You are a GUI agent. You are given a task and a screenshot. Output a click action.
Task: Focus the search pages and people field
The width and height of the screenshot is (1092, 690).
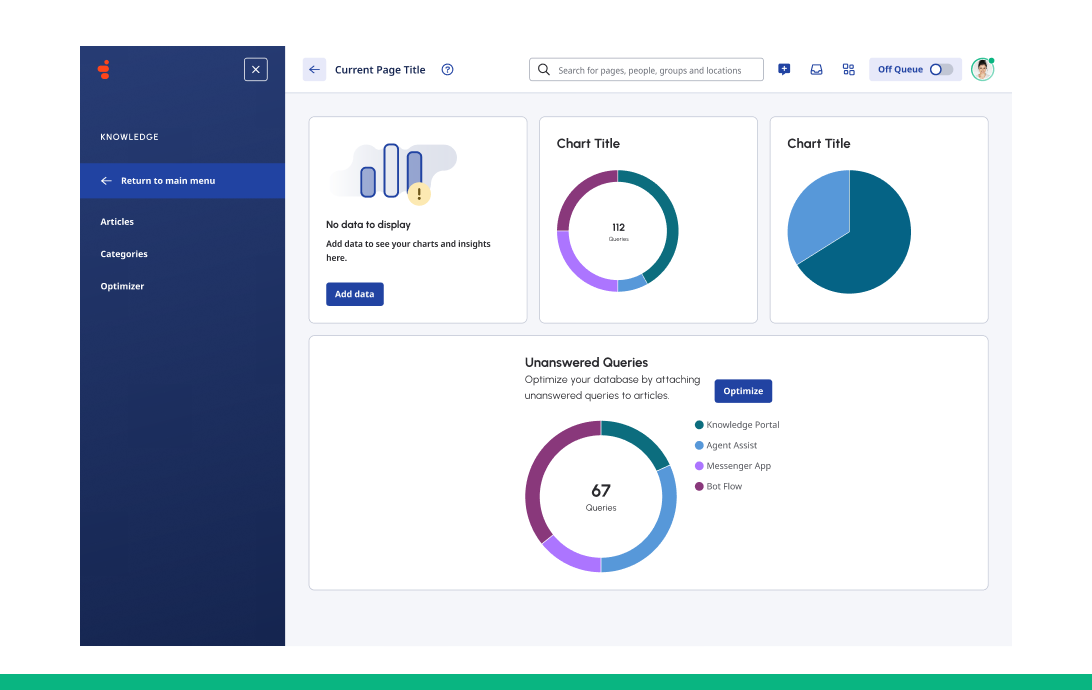655,70
